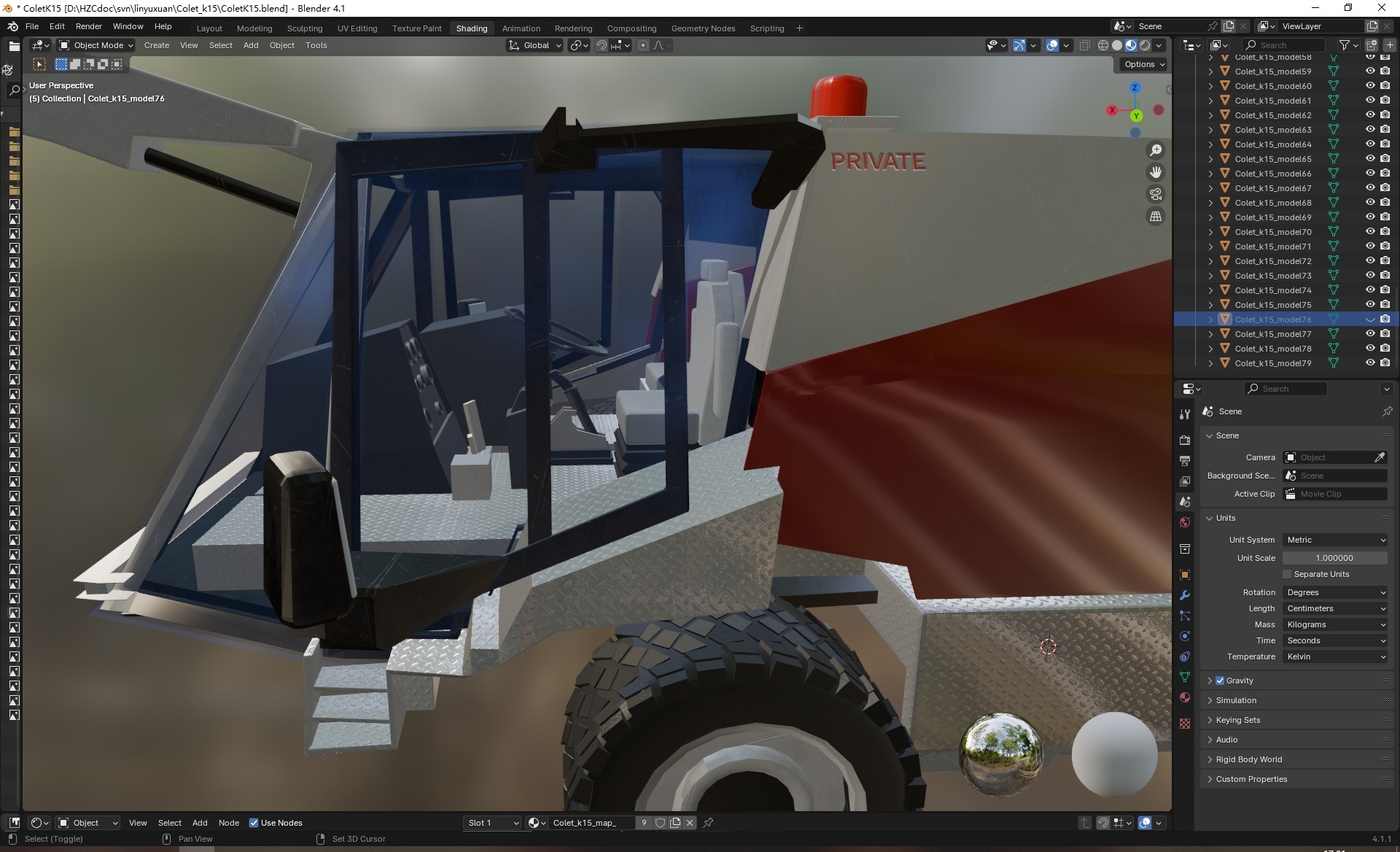Enable the Separate Units checkbox
1400x852 pixels.
pos(1287,574)
